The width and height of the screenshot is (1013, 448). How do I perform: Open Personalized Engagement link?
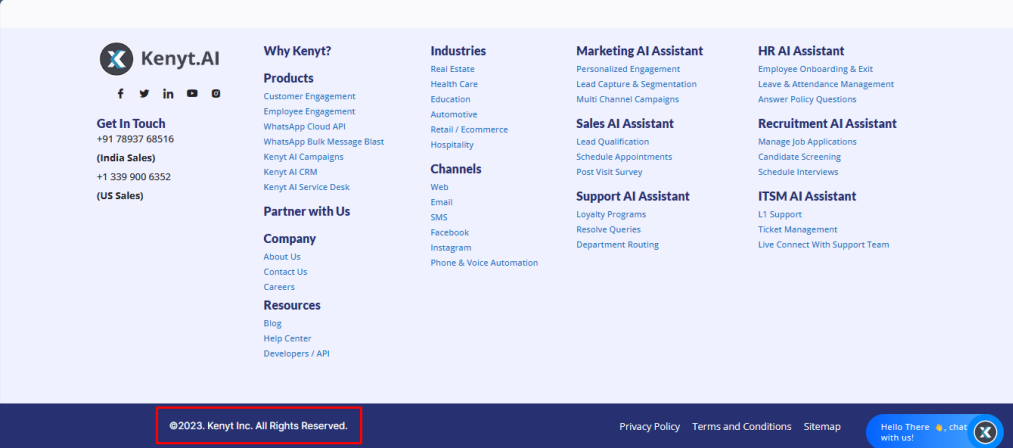[x=628, y=69]
